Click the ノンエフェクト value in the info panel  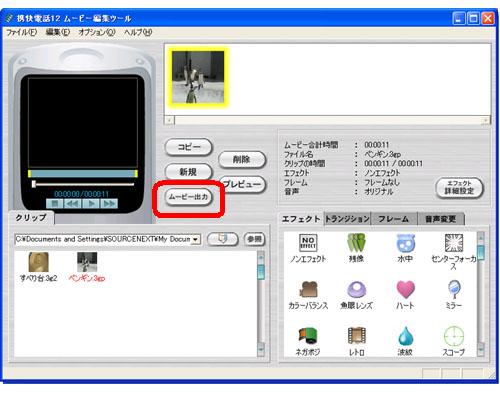382,173
